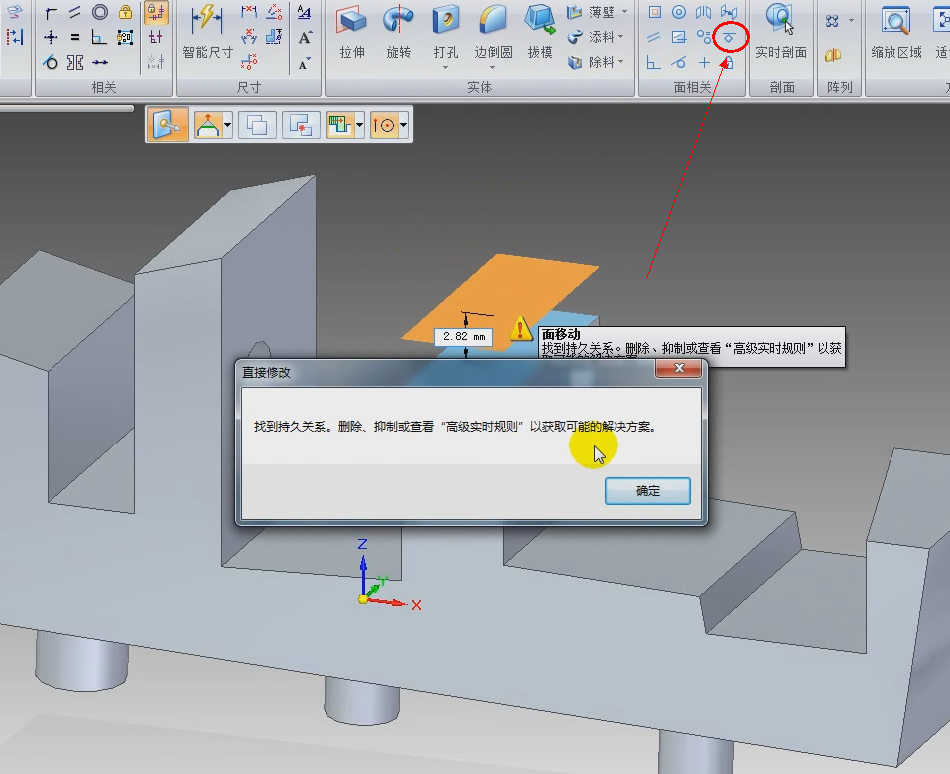This screenshot has width=950, height=774.
Task: Click the red-circled face relation icon
Action: pos(729,38)
